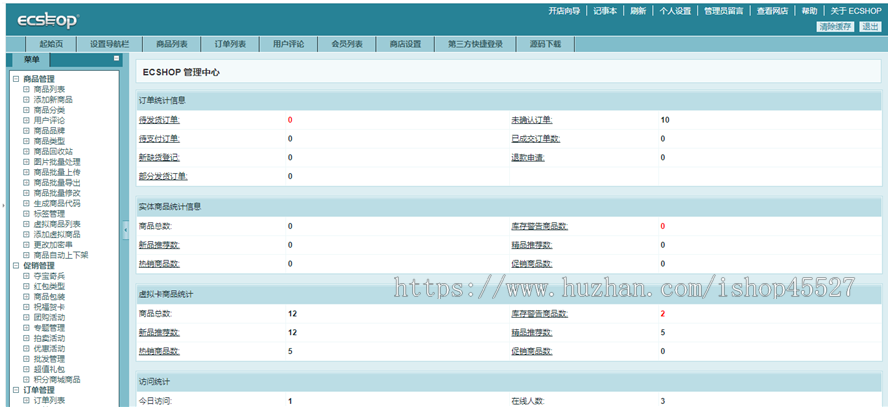890x409 pixels.
Task: Open the 会员列表 navigation tab
Action: 347,44
